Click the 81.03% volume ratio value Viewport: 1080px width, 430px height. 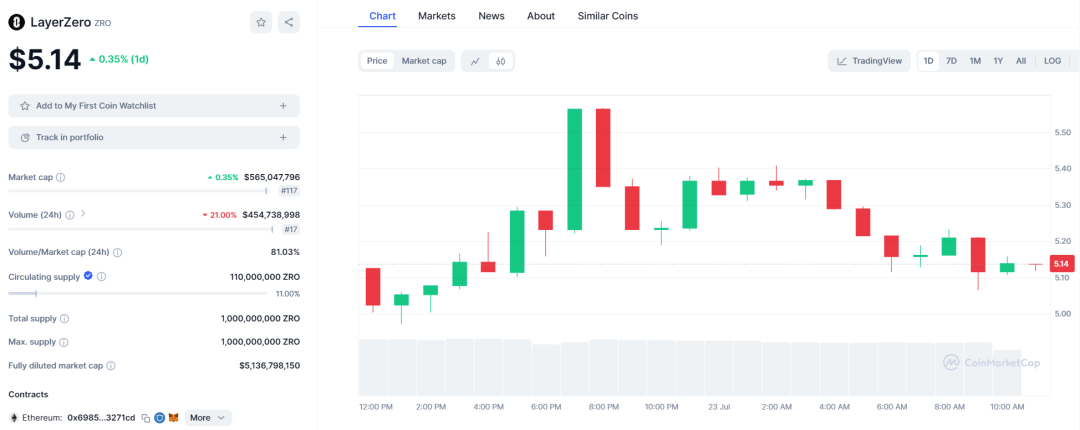pyautogui.click(x=285, y=252)
